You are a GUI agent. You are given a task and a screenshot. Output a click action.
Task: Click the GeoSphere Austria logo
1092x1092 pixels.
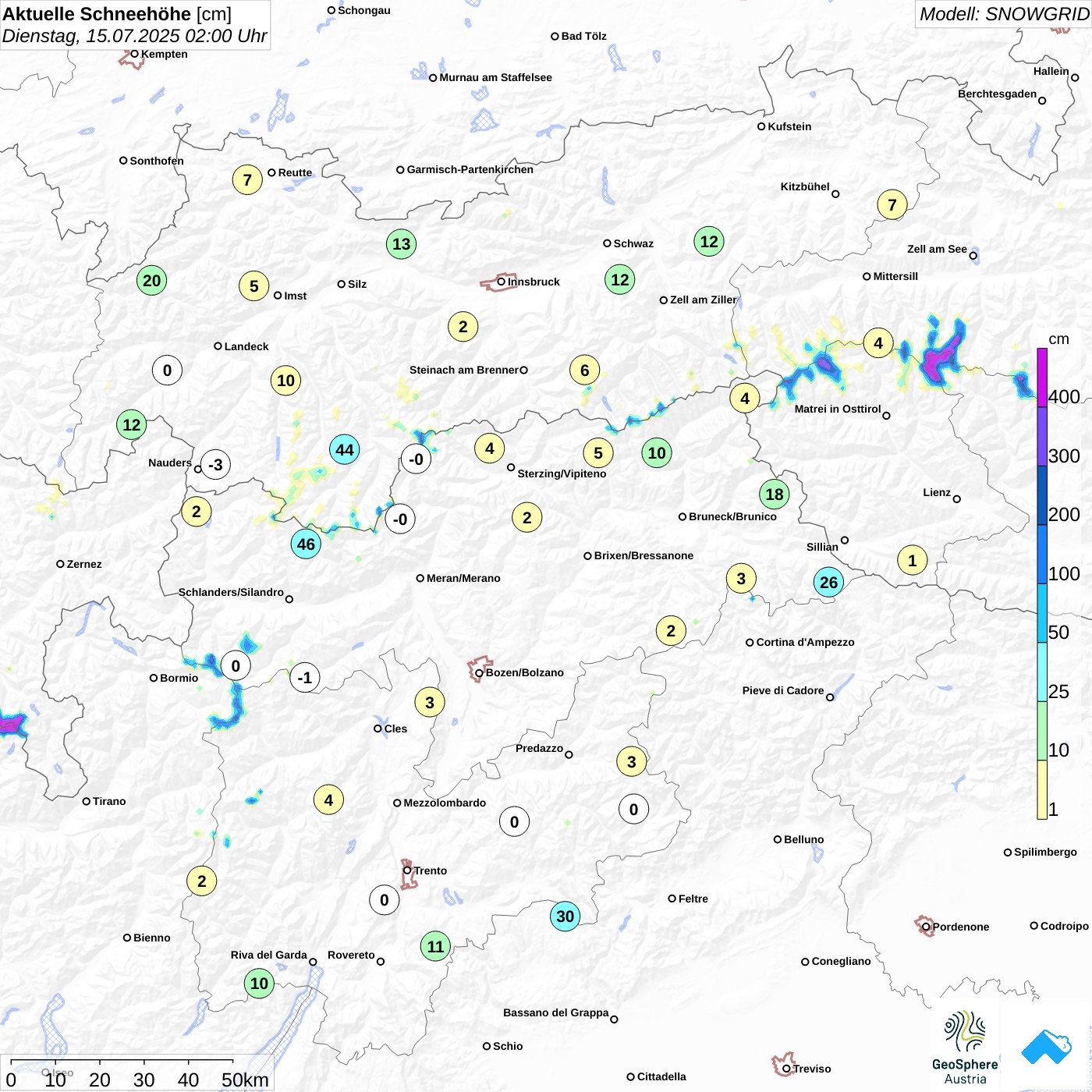965,1048
